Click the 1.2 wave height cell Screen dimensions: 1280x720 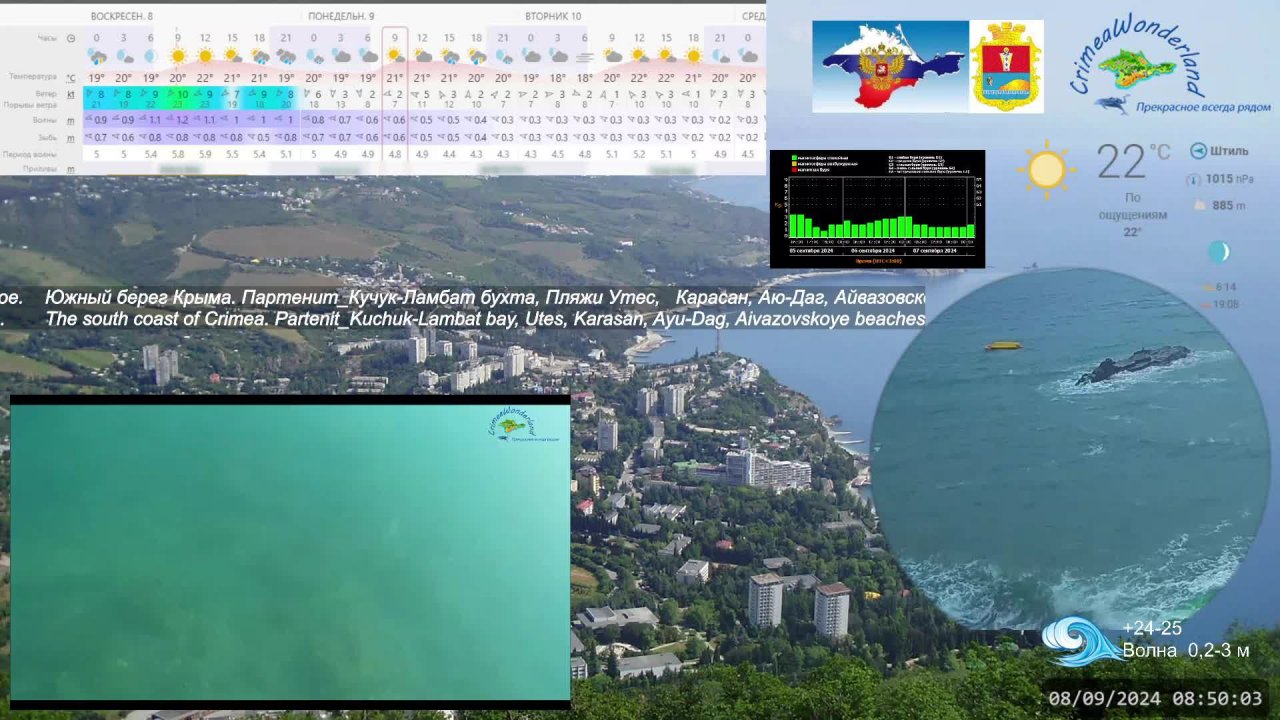tap(181, 120)
